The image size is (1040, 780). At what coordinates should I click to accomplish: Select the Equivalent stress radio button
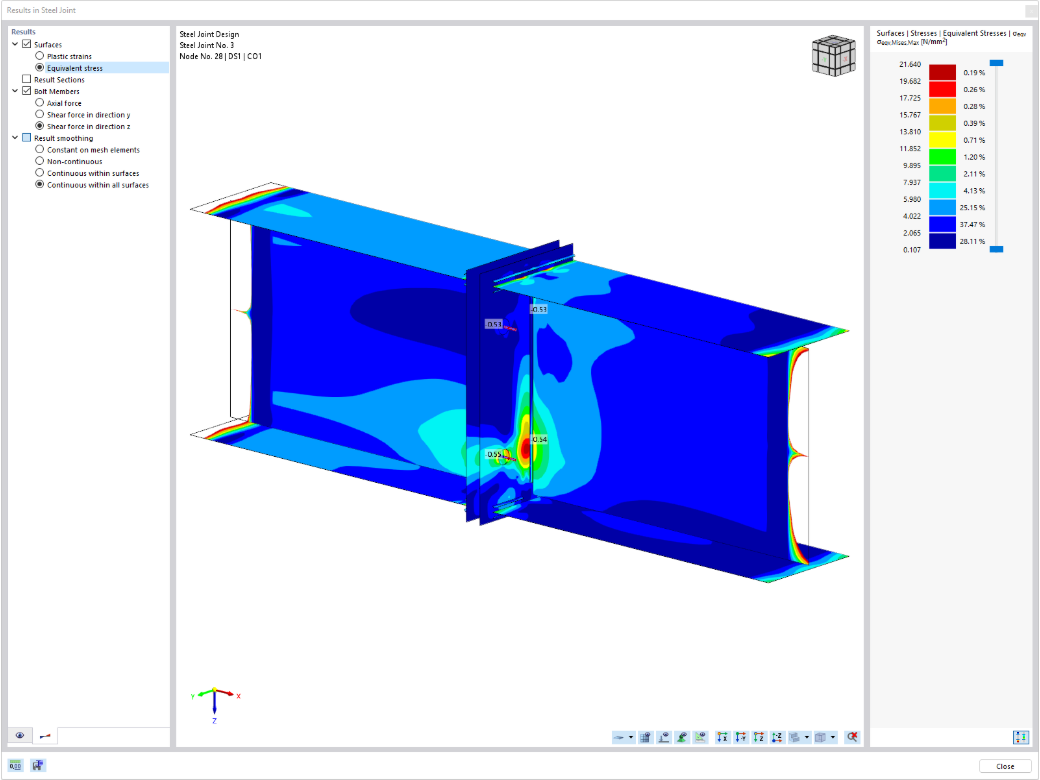point(40,68)
